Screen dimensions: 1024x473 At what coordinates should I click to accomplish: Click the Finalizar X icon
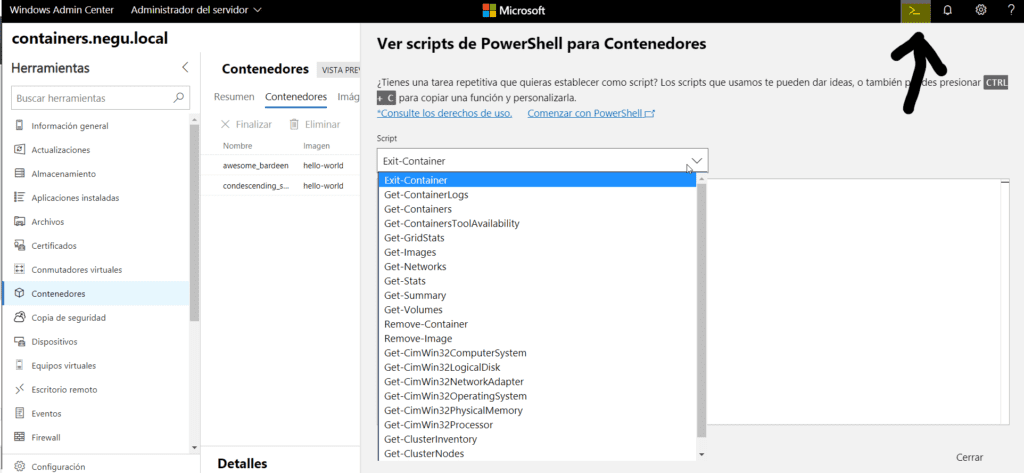(x=225, y=124)
